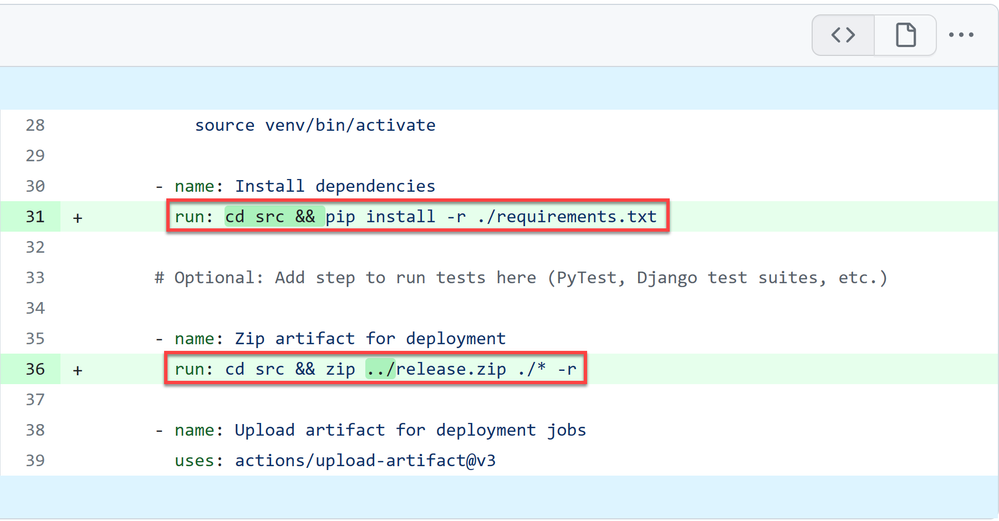
Task: Expand hidden lines below line 39
Action: 500,497
